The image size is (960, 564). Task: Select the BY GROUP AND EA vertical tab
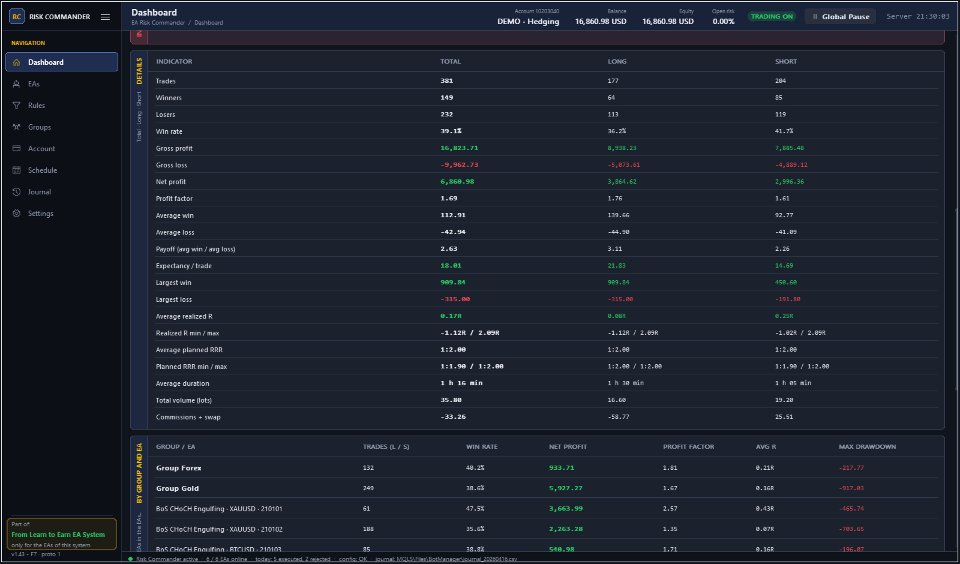(x=139, y=473)
